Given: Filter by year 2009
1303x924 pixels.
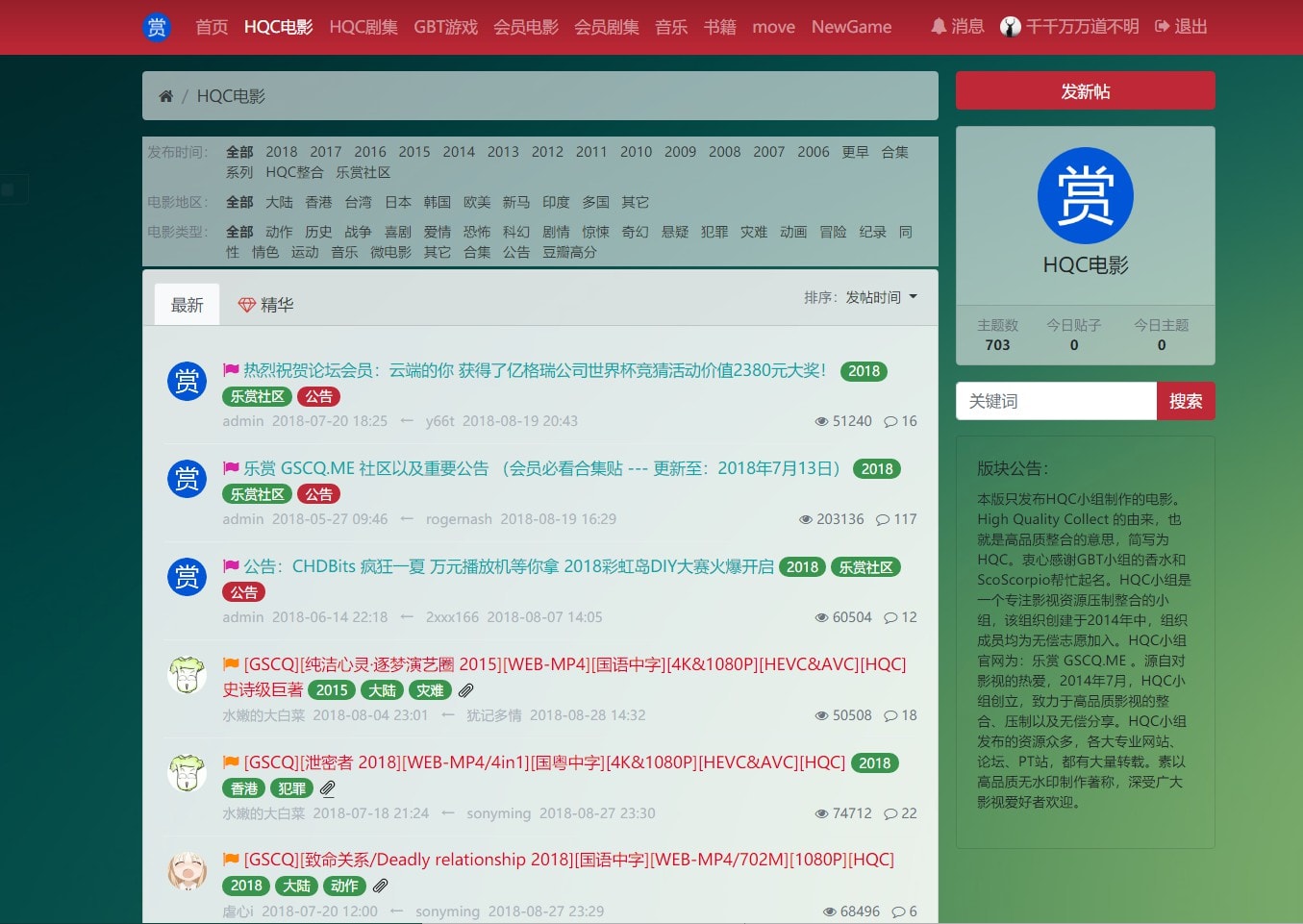Looking at the screenshot, I should (680, 152).
